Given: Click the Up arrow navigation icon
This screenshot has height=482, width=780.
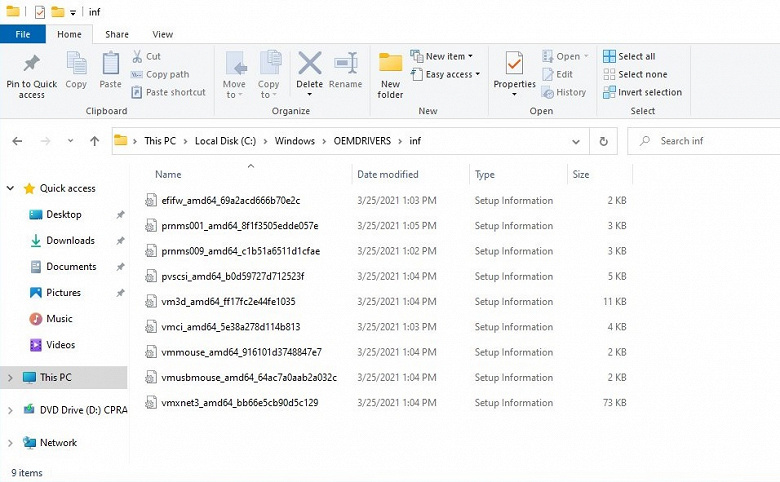Looking at the screenshot, I should 94,141.
